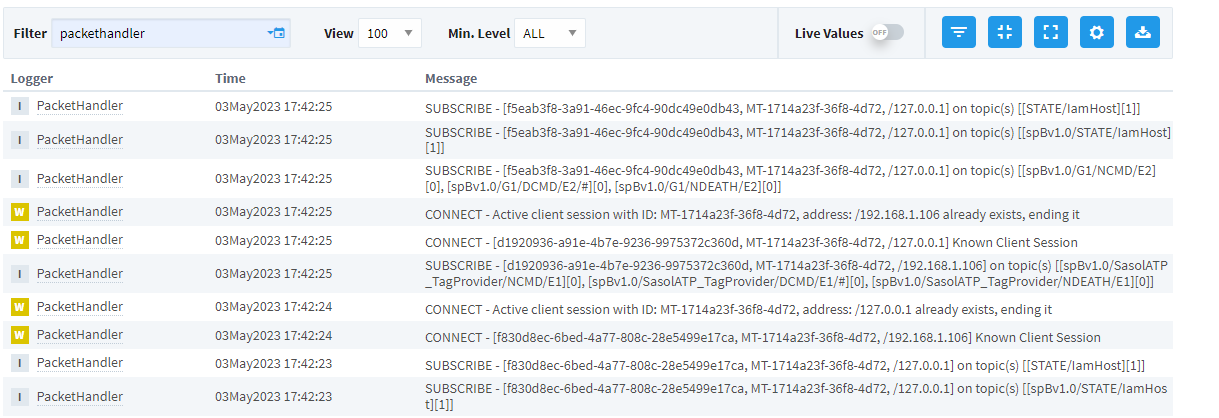This screenshot has height=418, width=1219.
Task: Click the Live Values label
Action: pyautogui.click(x=828, y=33)
